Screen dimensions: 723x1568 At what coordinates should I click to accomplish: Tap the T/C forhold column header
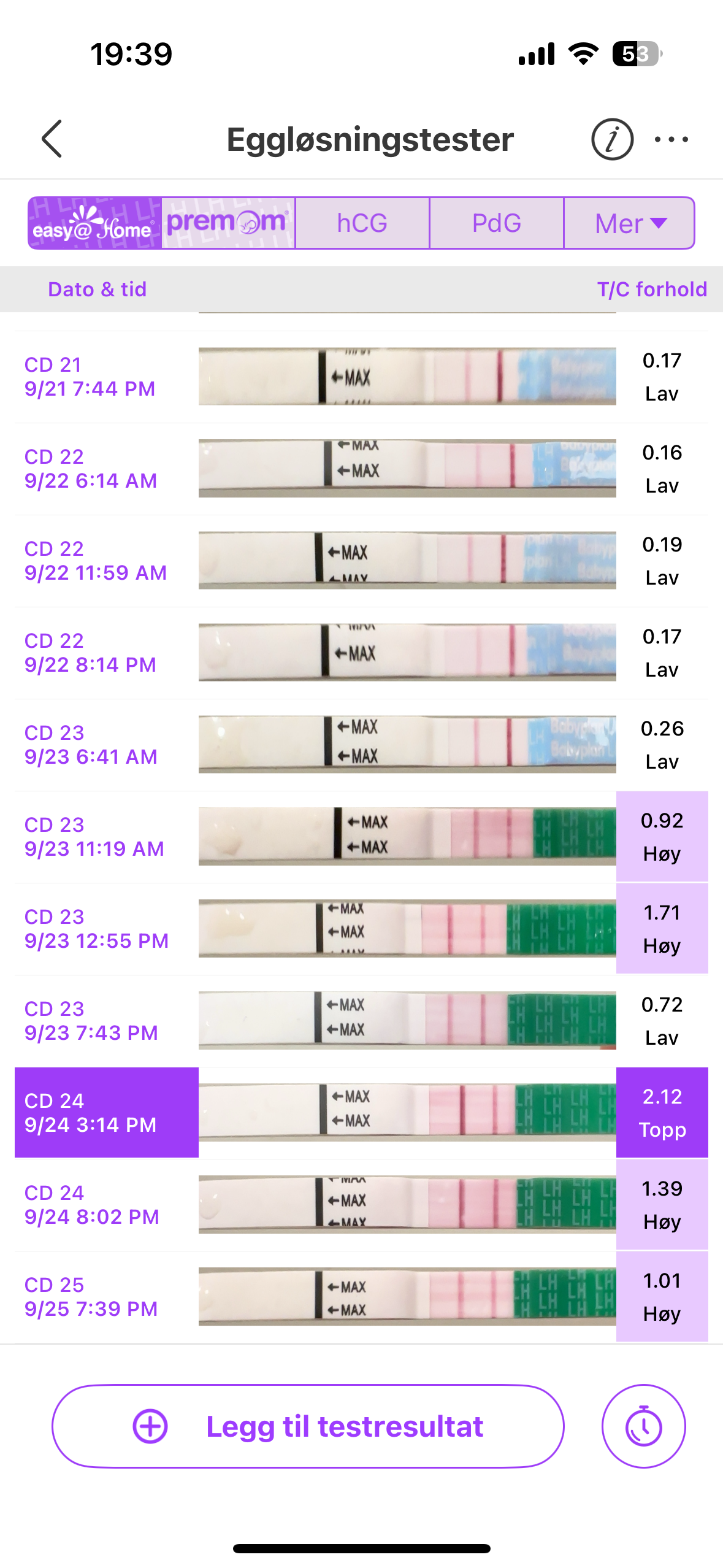tap(652, 289)
